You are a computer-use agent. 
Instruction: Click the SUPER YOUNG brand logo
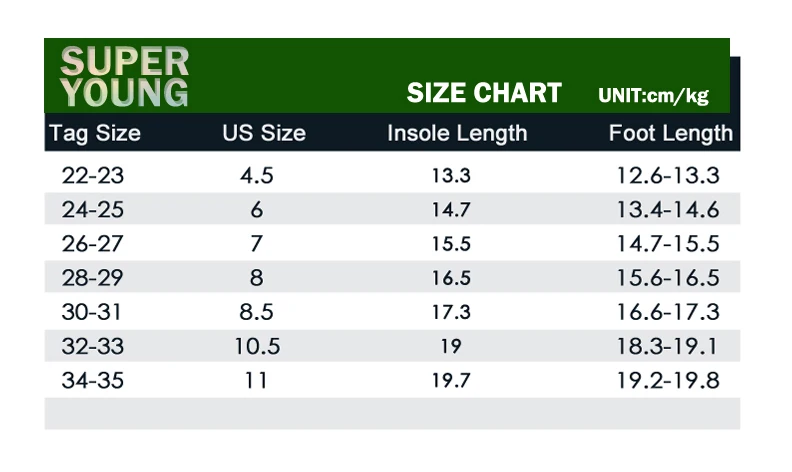click(x=124, y=76)
